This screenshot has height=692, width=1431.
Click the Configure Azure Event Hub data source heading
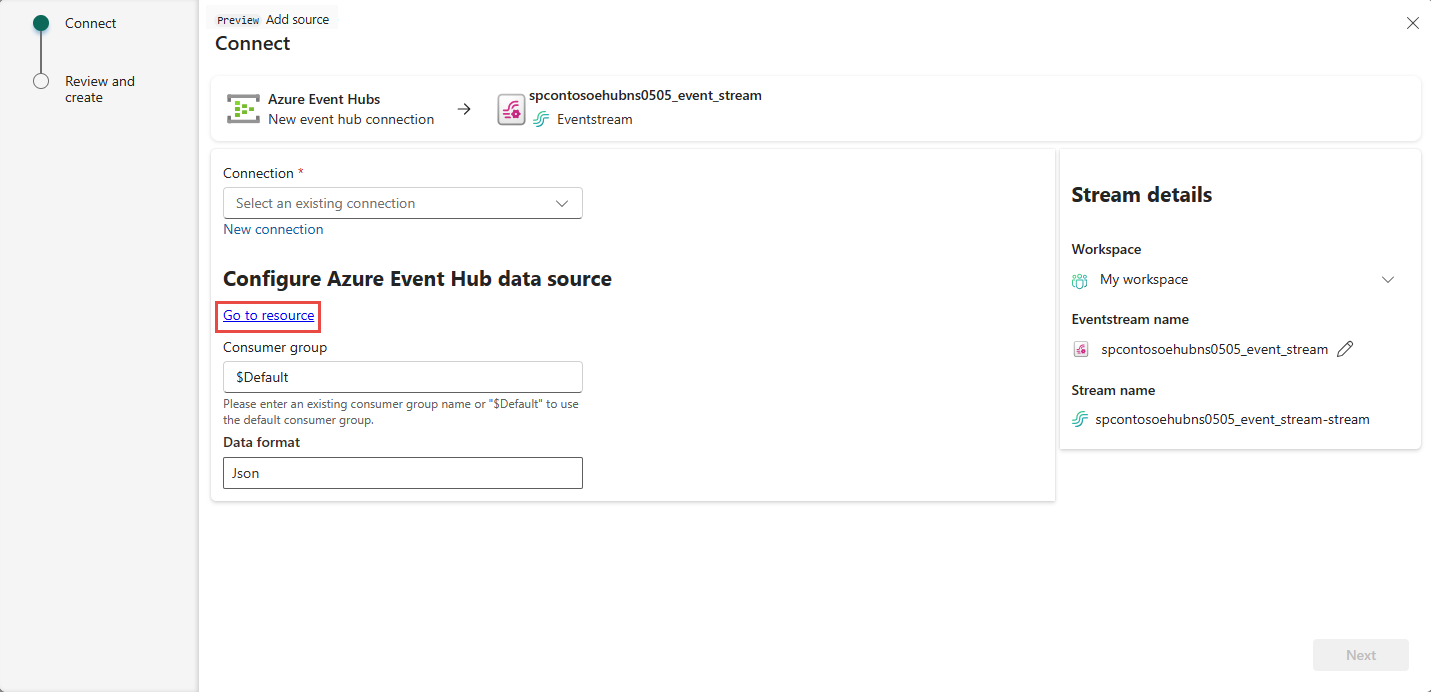[x=417, y=279]
